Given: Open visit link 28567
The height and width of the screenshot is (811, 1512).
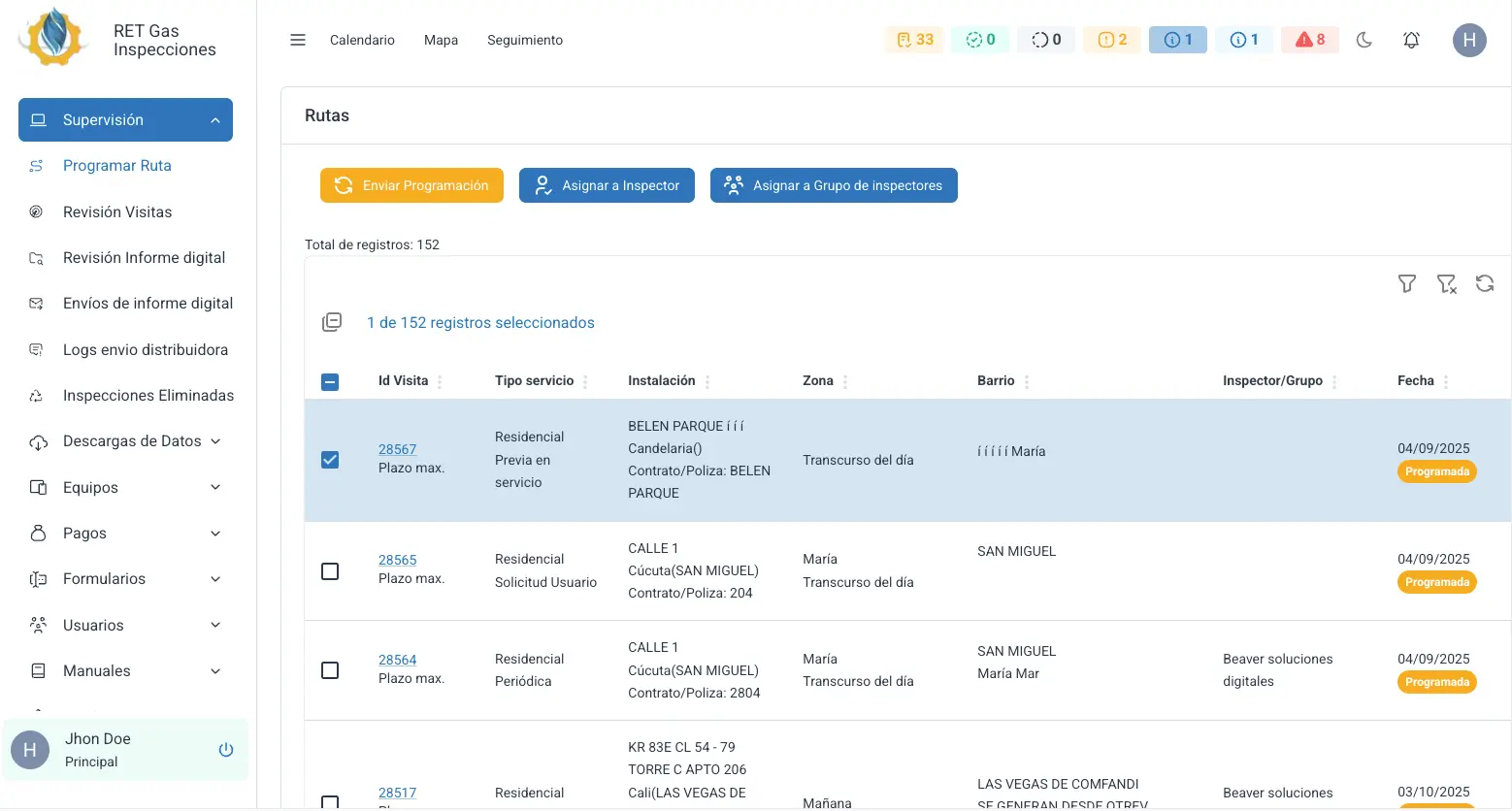Looking at the screenshot, I should click(397, 449).
